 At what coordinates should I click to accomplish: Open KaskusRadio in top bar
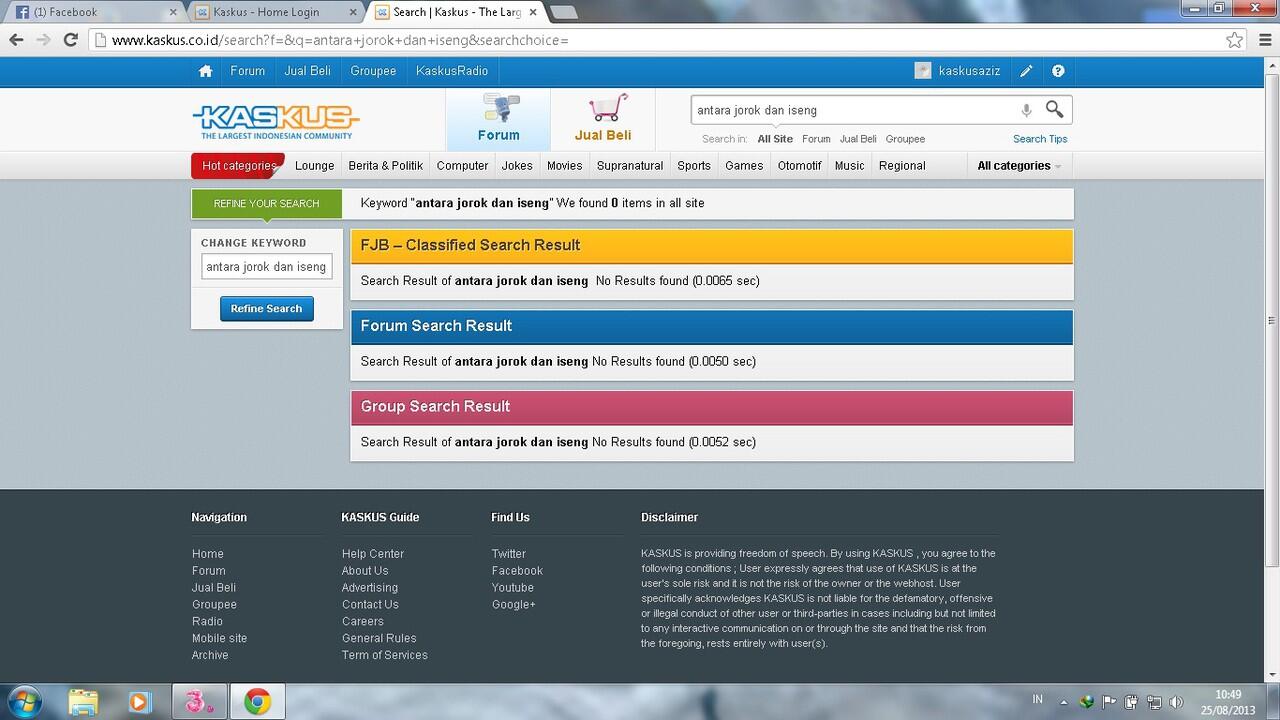coord(452,71)
